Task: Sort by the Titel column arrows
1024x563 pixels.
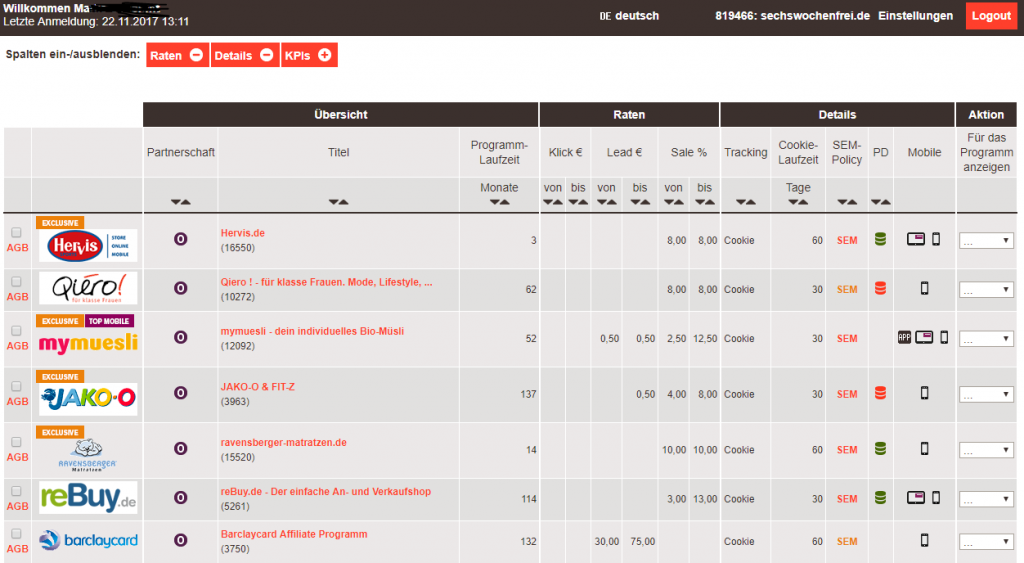Action: point(338,202)
